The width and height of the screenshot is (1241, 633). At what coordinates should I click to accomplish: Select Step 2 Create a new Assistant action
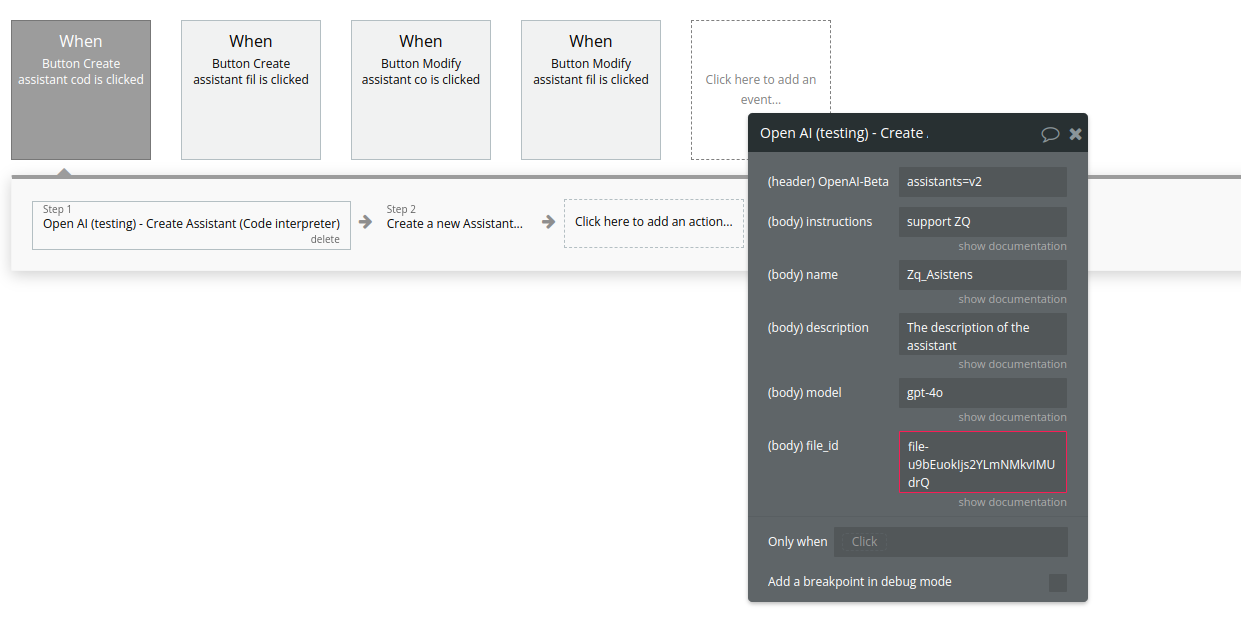455,224
